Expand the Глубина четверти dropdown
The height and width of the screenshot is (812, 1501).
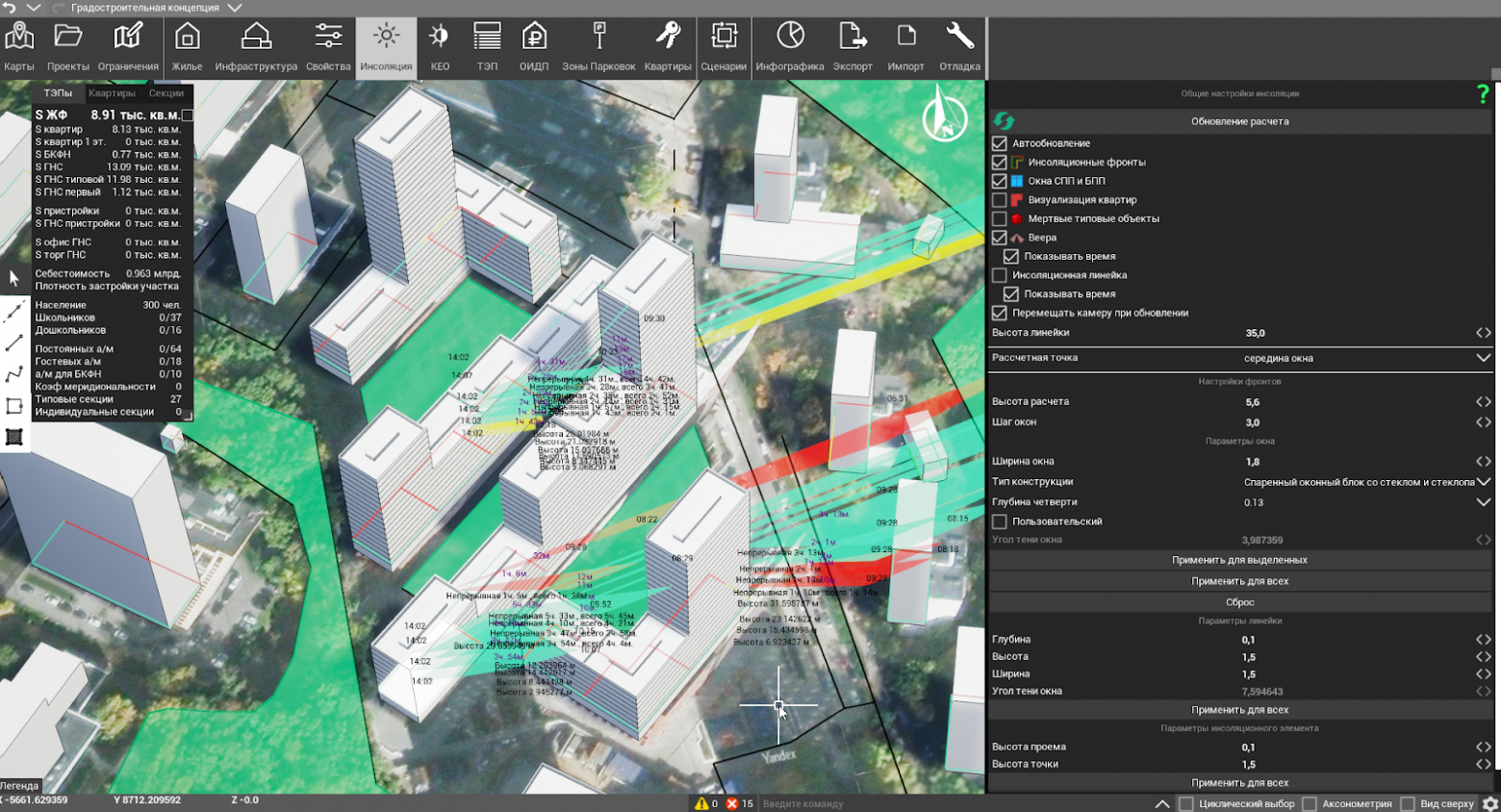(x=1483, y=502)
